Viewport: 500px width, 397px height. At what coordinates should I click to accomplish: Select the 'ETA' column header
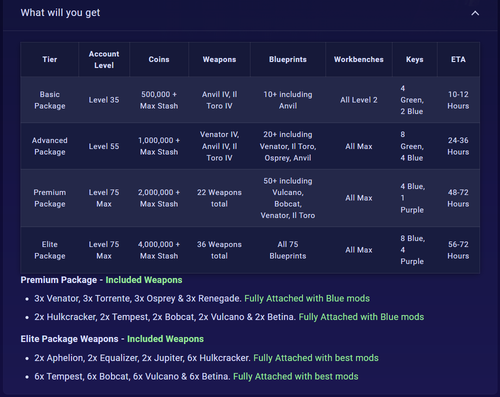tap(458, 59)
